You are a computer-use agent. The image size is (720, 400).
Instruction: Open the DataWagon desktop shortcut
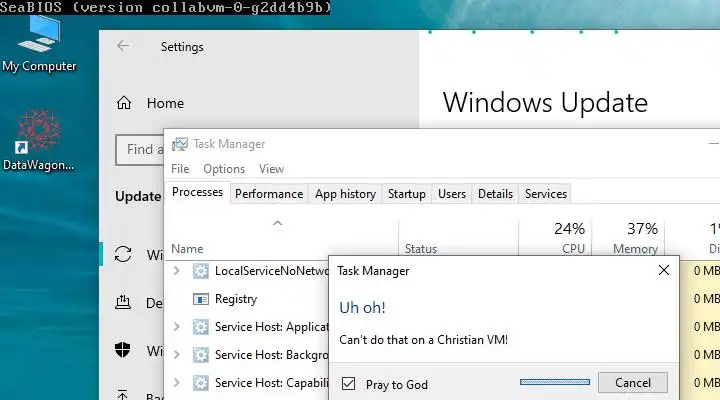tap(39, 135)
